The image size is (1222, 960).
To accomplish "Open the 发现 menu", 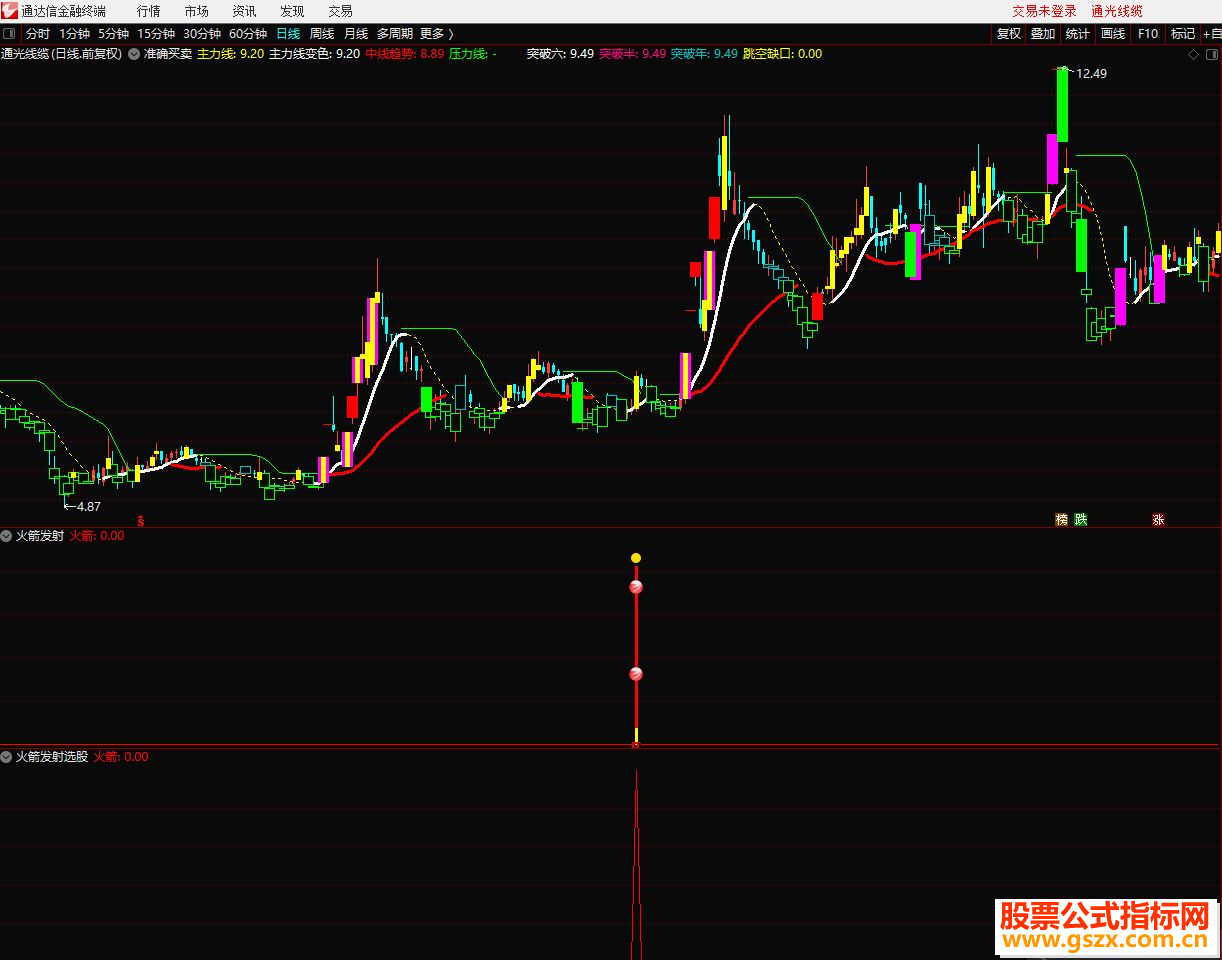I will [292, 11].
